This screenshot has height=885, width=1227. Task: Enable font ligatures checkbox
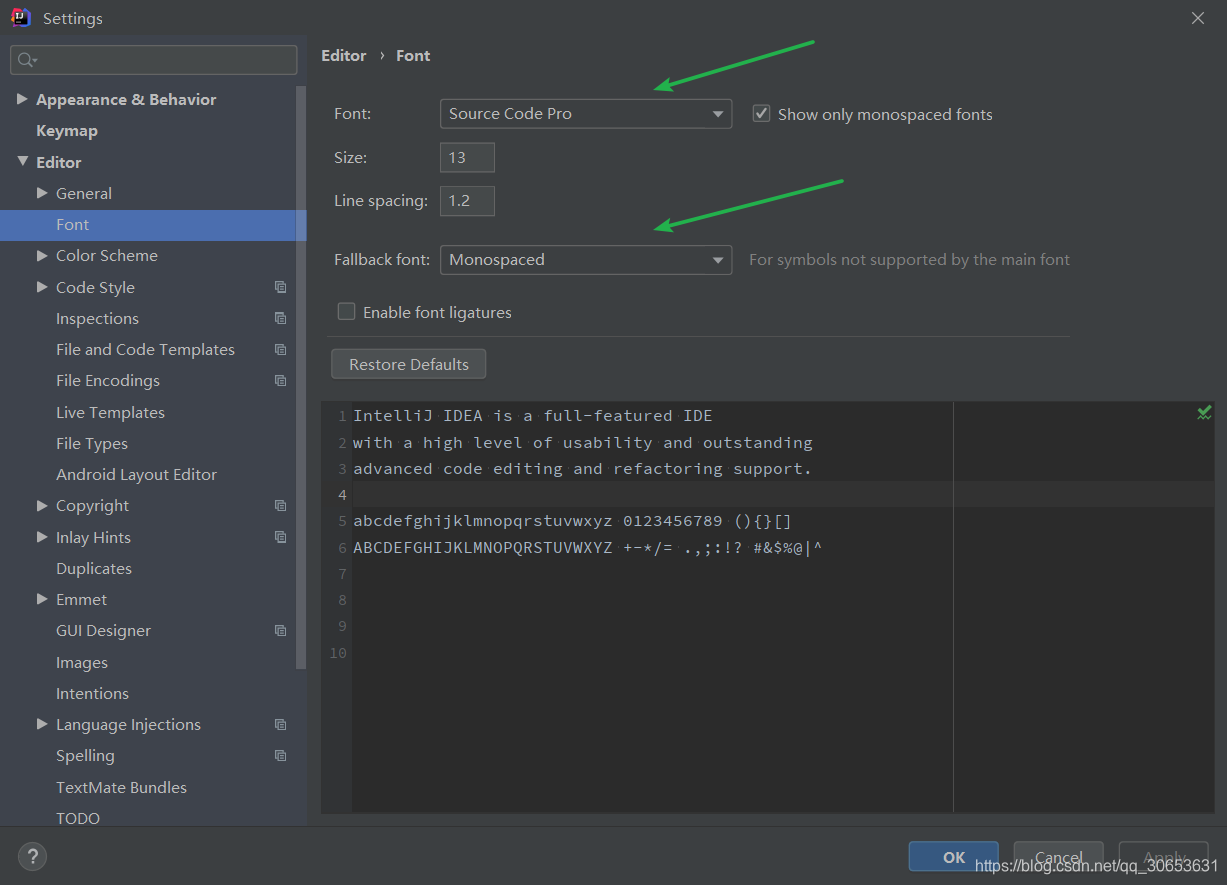(x=346, y=311)
